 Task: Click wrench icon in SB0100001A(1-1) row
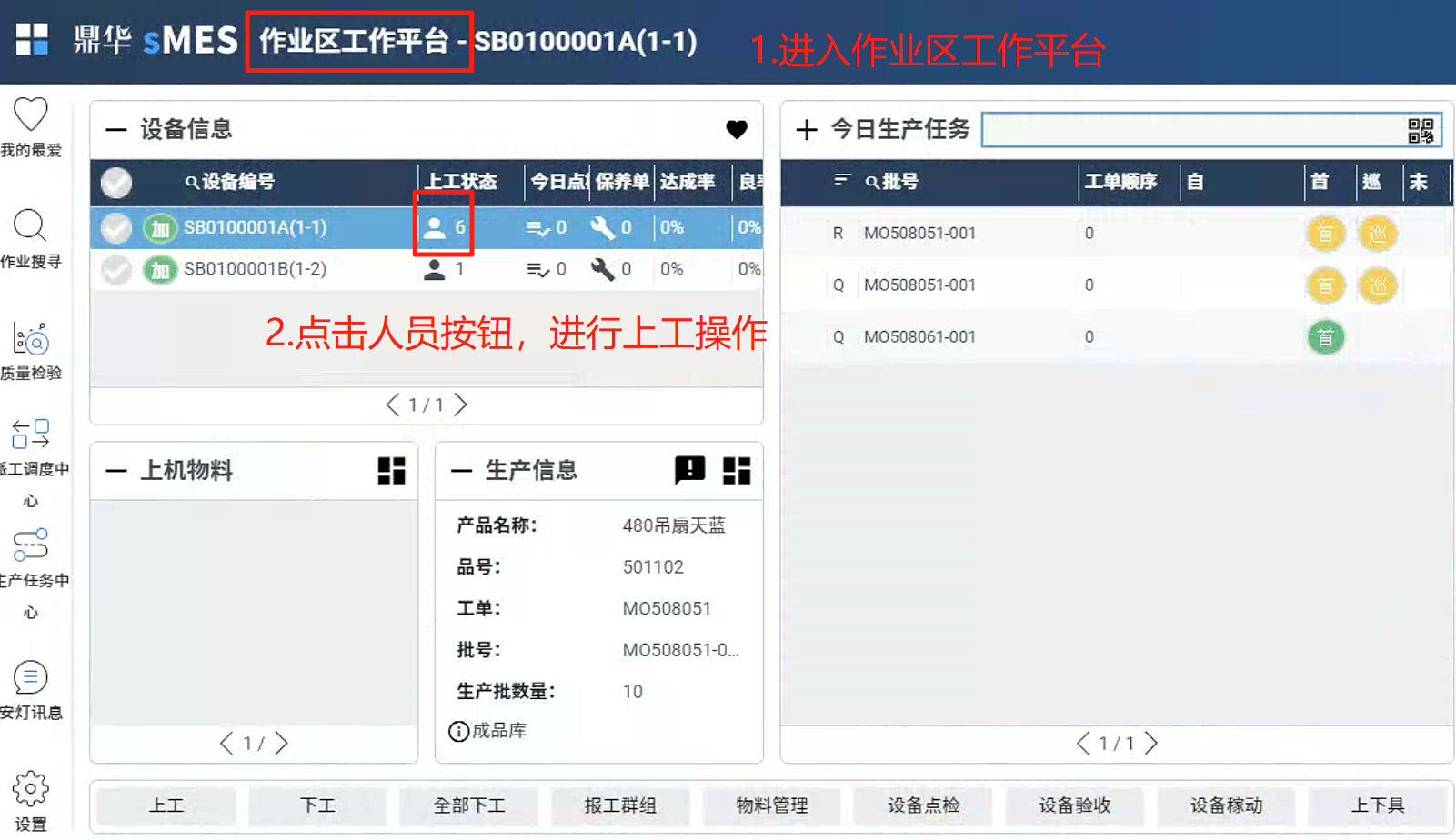[x=602, y=227]
